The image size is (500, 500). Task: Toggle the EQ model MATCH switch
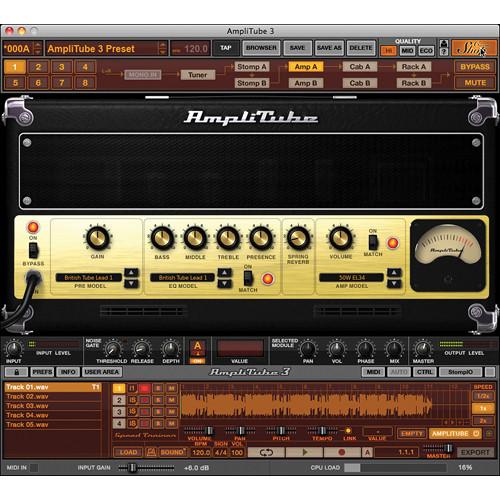(248, 278)
